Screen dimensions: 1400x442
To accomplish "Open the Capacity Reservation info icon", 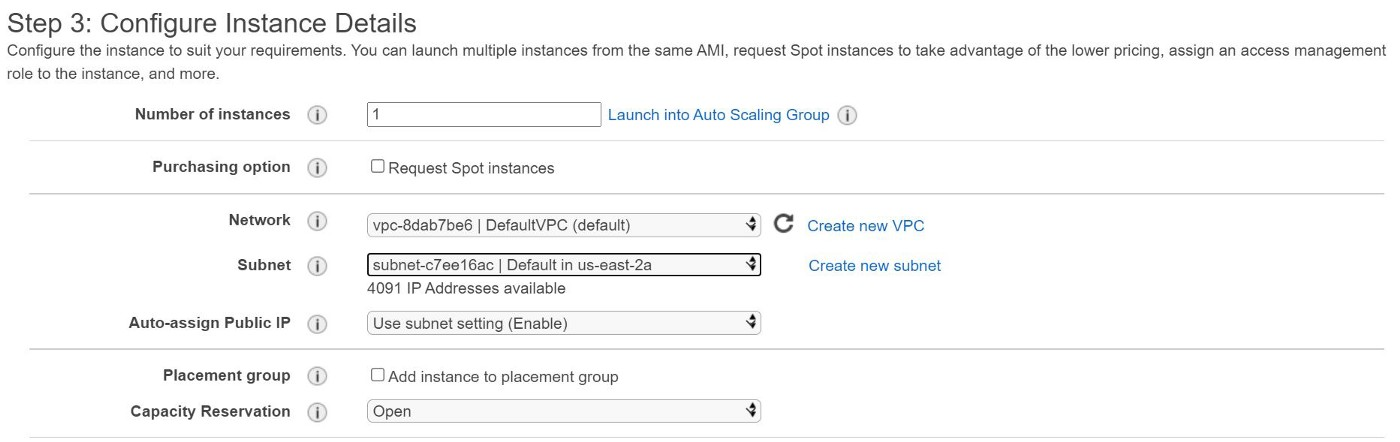I will pyautogui.click(x=317, y=412).
